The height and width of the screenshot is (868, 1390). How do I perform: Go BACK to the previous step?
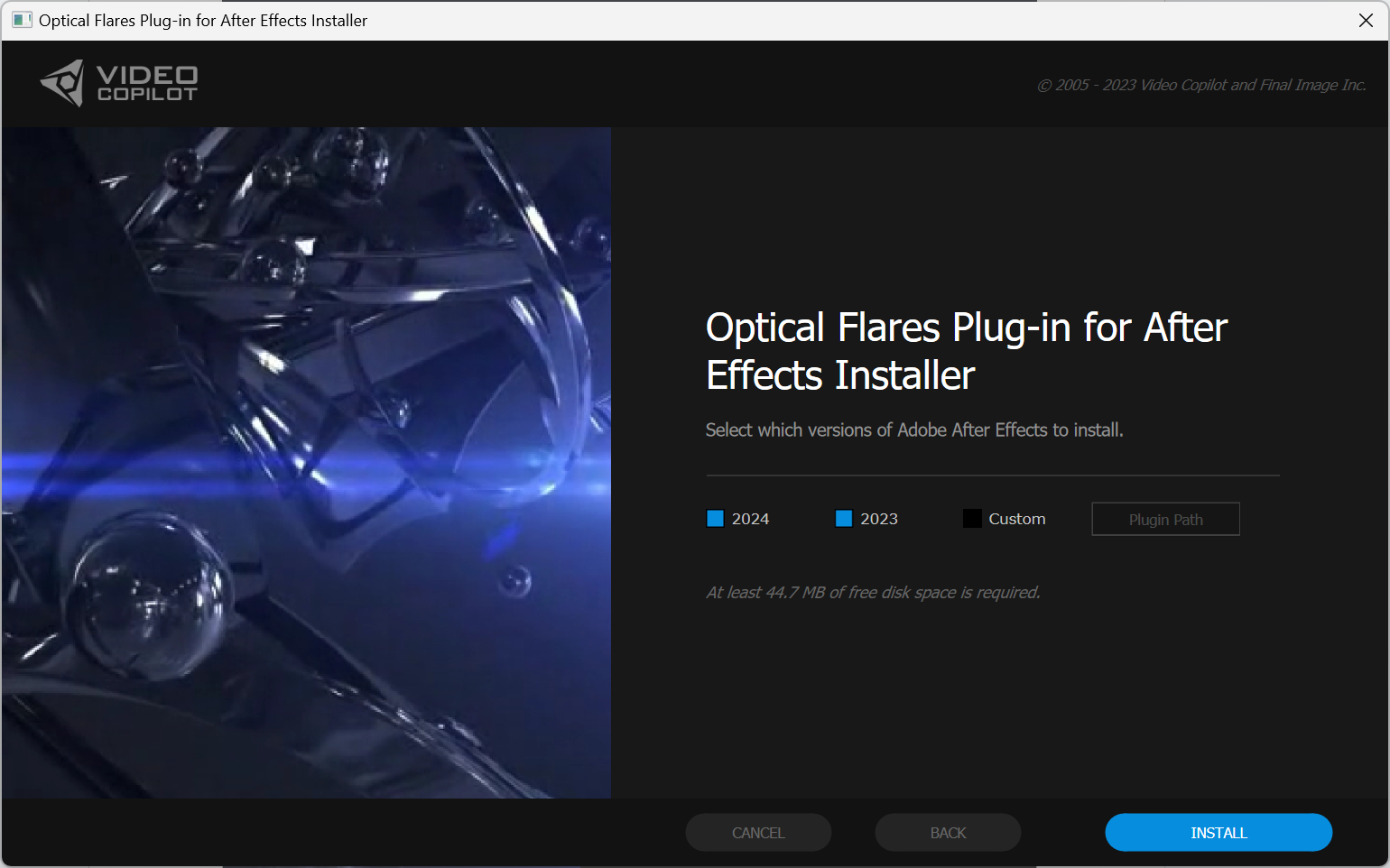point(948,832)
